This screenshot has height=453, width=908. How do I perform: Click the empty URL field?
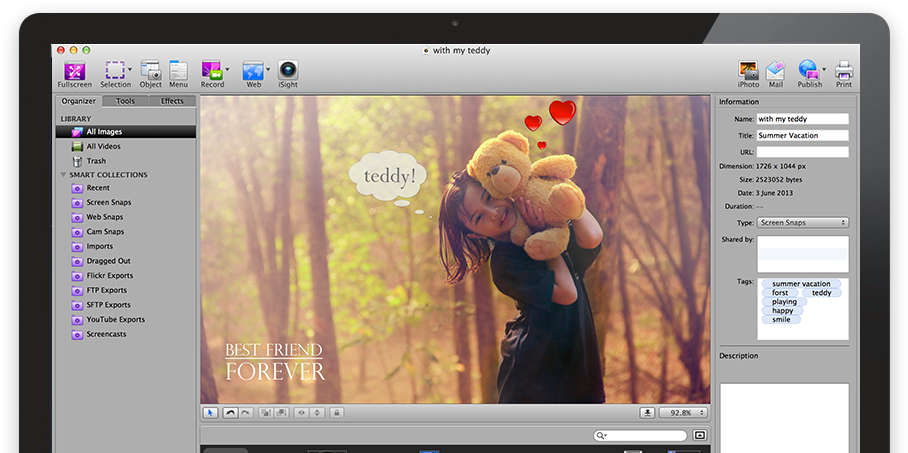(x=803, y=152)
